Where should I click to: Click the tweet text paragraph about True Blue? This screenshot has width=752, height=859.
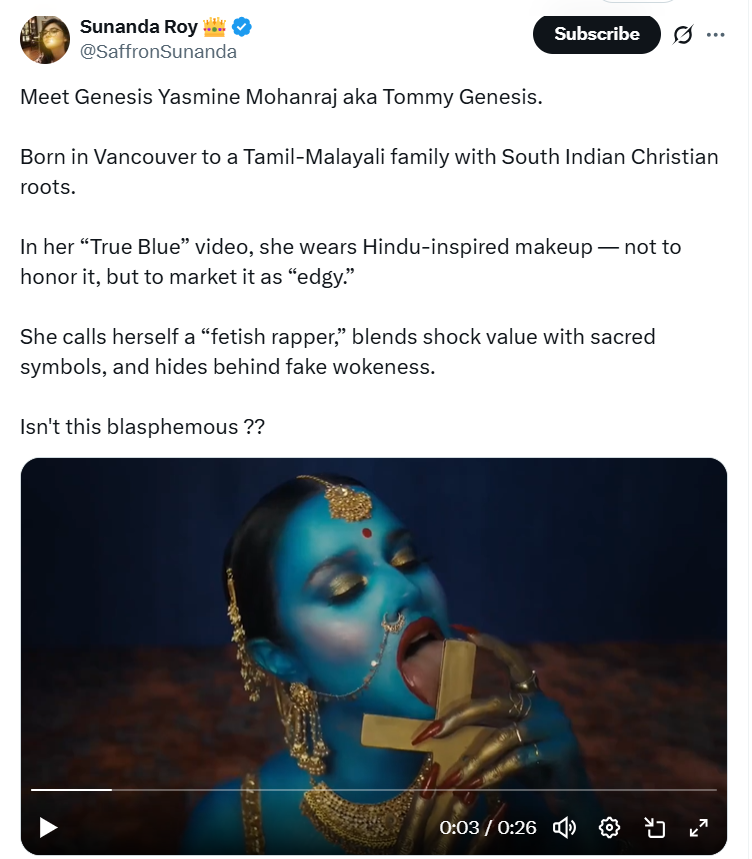pos(351,262)
